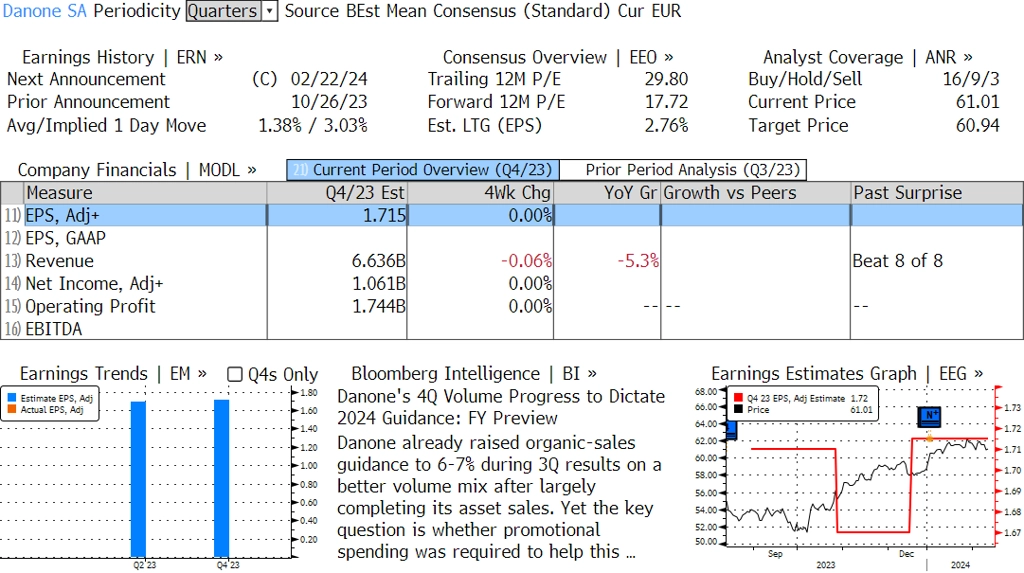Click the black Price legend swatch
The width and height of the screenshot is (1024, 573).
[x=738, y=410]
